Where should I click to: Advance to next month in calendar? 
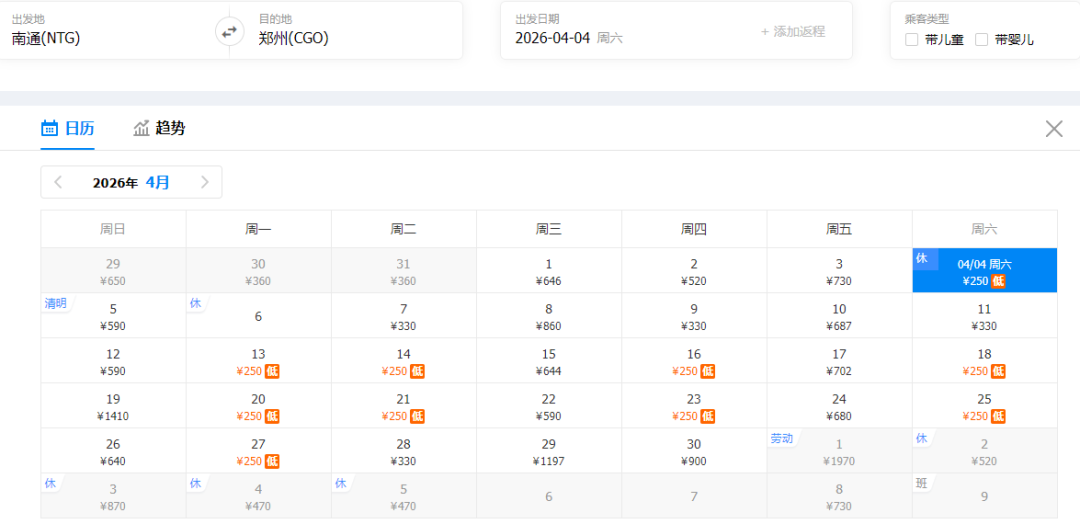point(204,182)
